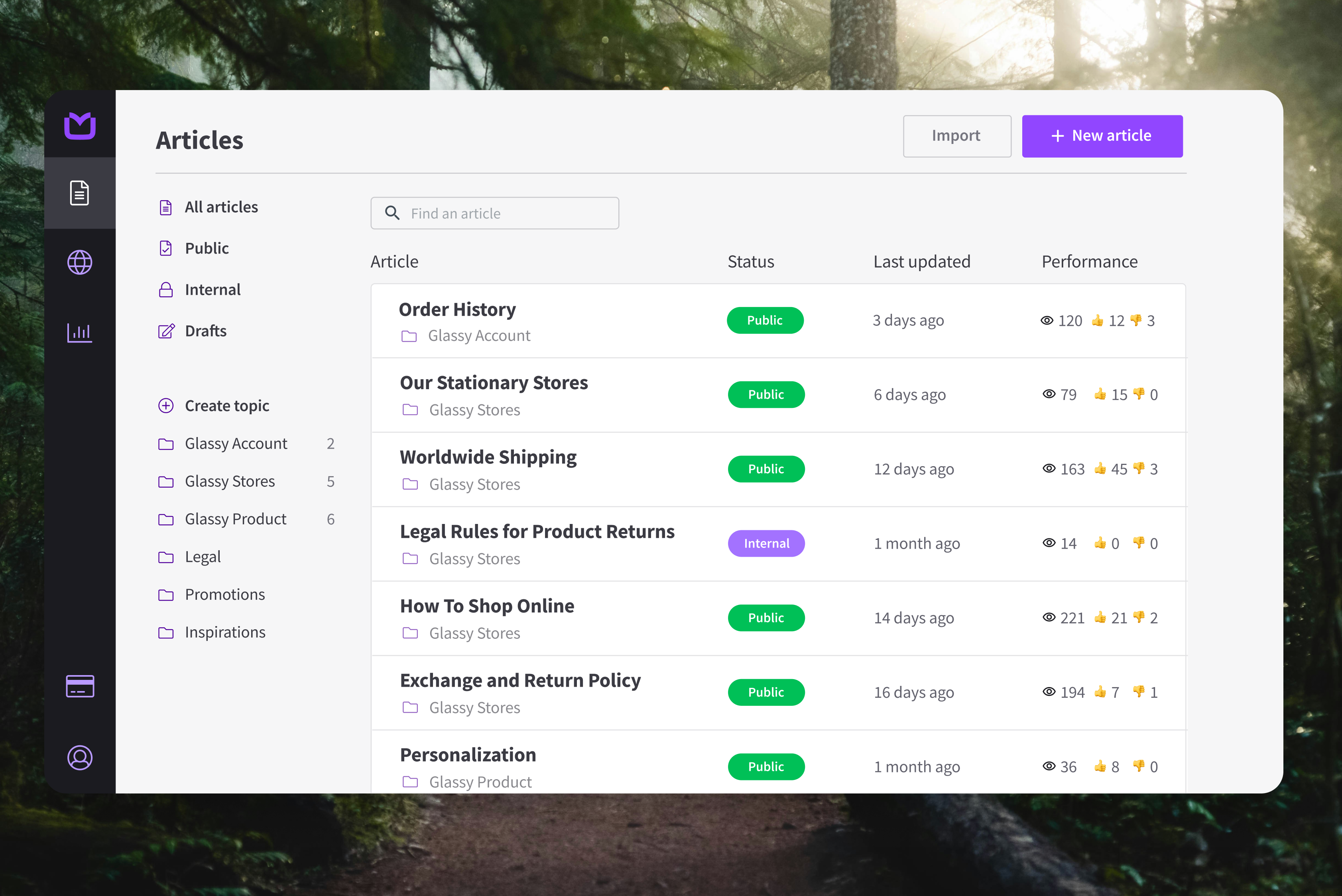Click thumbs down icon in How To Shop Online row
This screenshot has height=896, width=1342.
click(x=1139, y=617)
